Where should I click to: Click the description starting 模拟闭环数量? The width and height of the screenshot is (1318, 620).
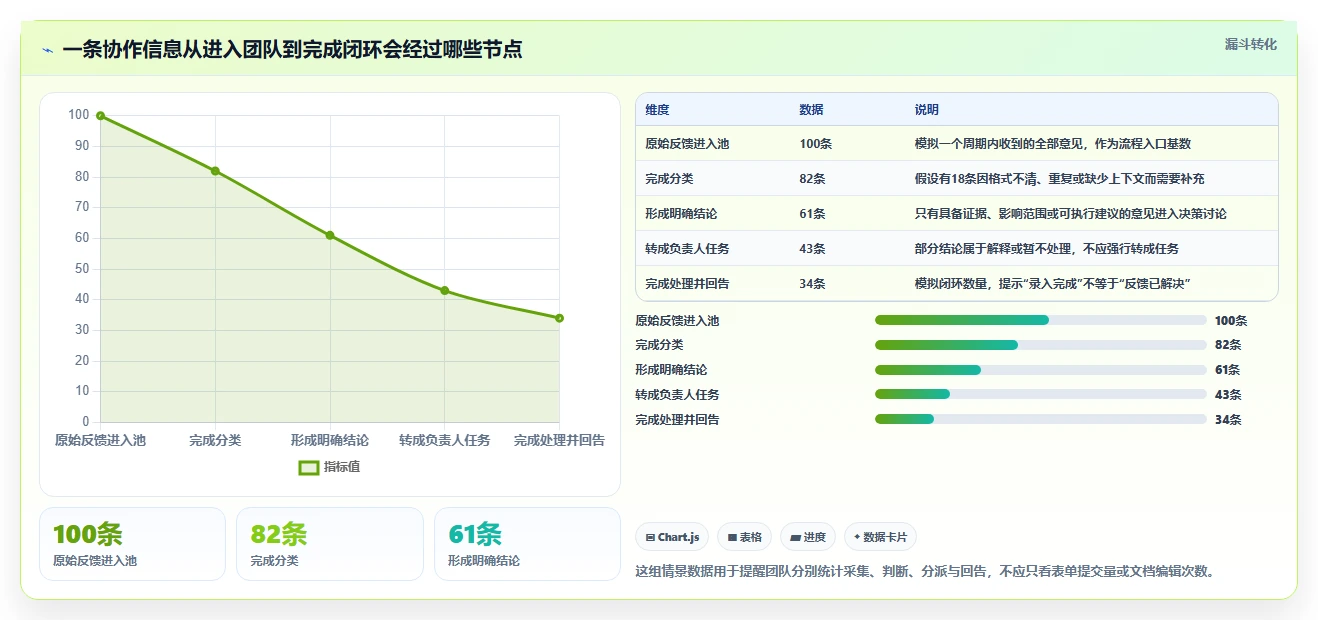[x=1052, y=284]
